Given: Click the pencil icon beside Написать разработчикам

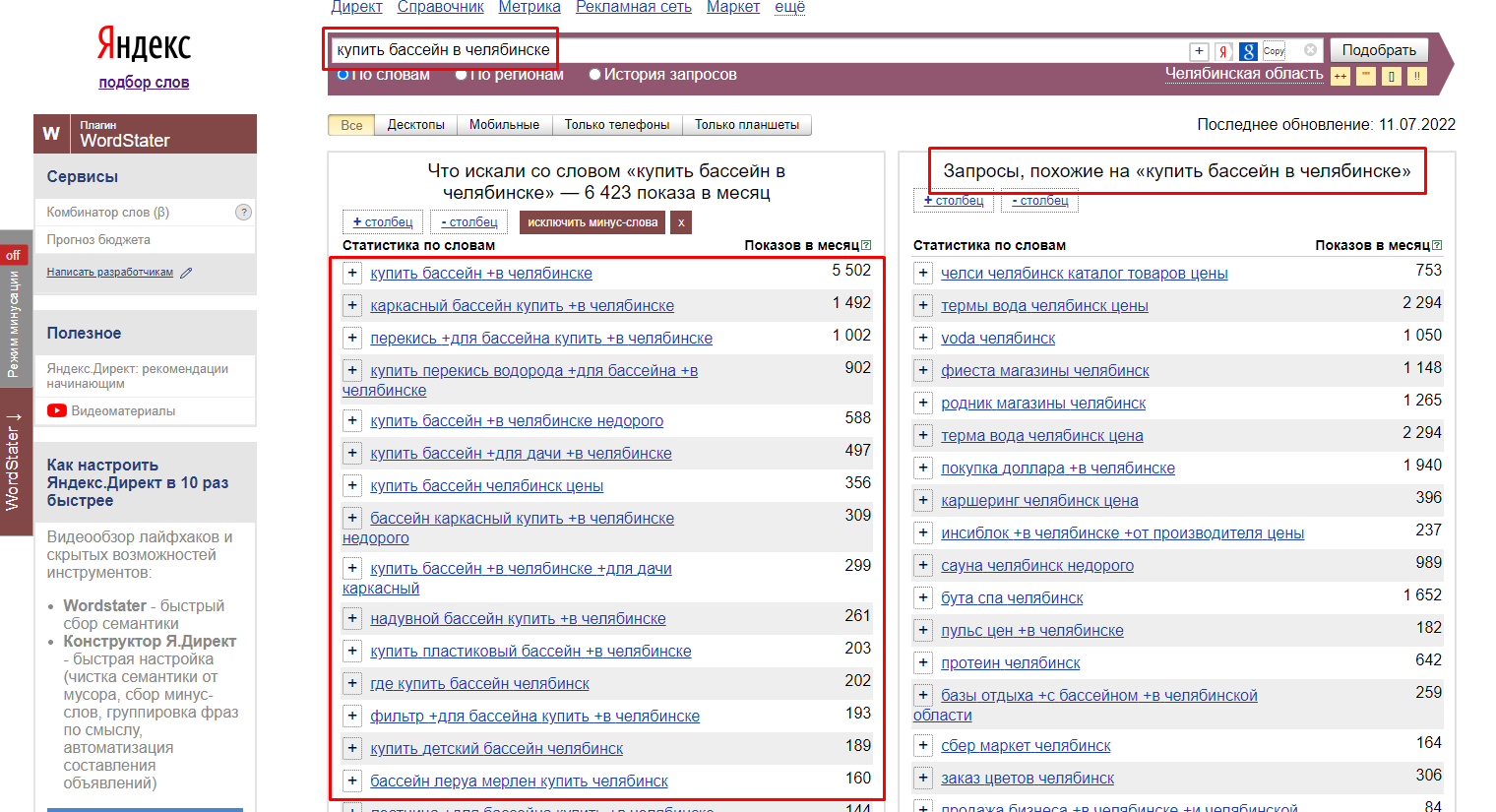Looking at the screenshot, I should pos(186,273).
